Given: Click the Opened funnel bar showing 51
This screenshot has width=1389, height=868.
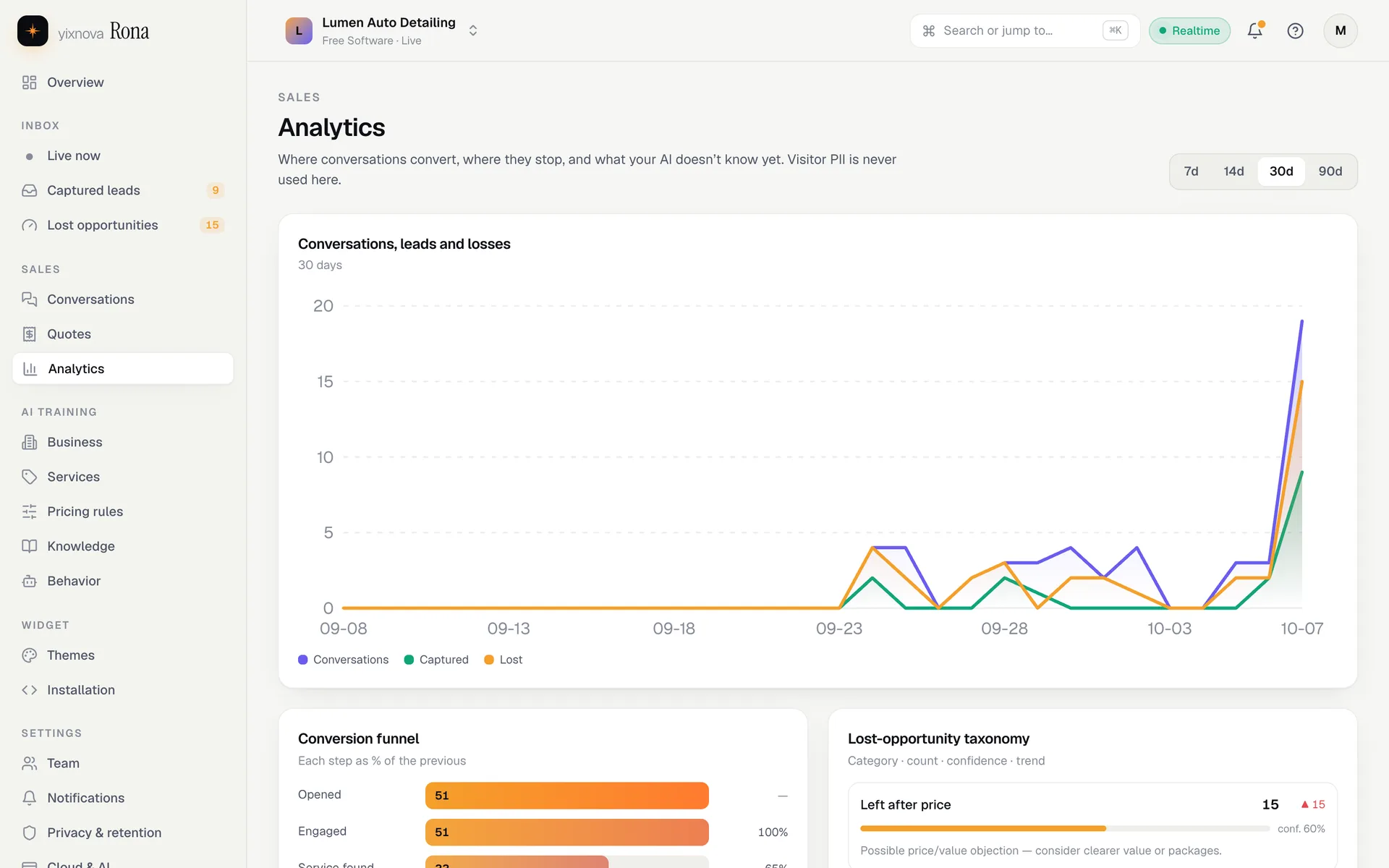Looking at the screenshot, I should (567, 796).
